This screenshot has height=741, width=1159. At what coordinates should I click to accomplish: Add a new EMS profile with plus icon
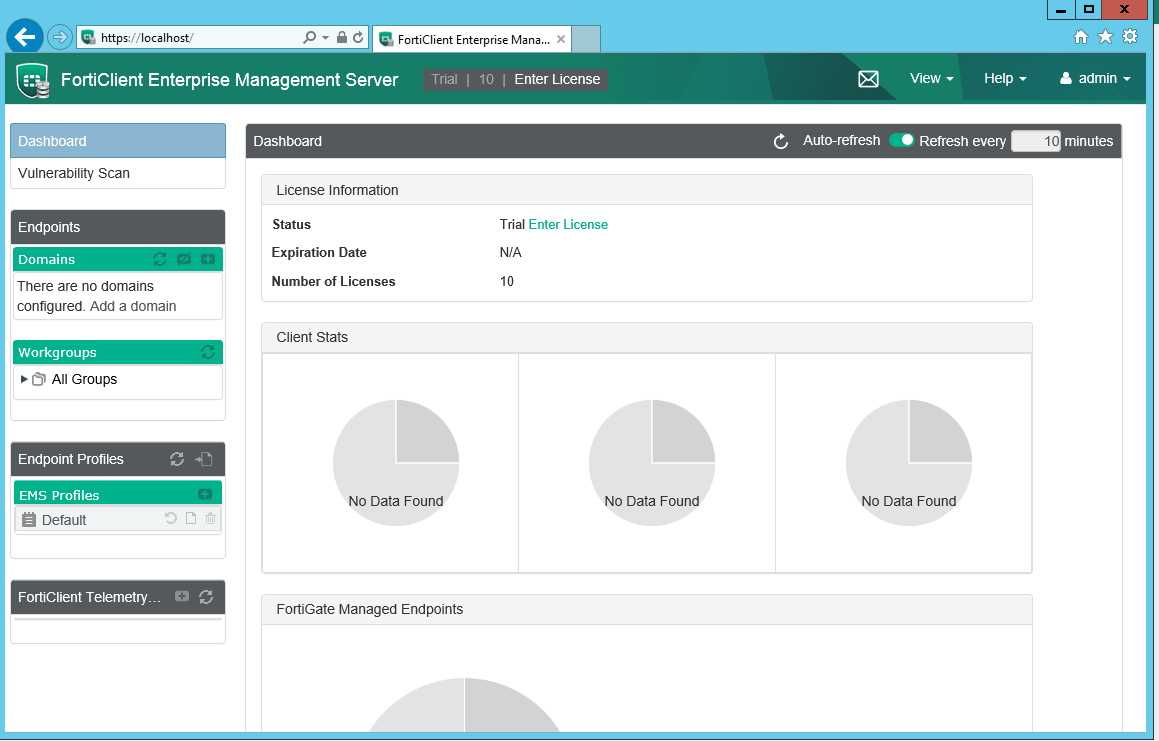(205, 494)
